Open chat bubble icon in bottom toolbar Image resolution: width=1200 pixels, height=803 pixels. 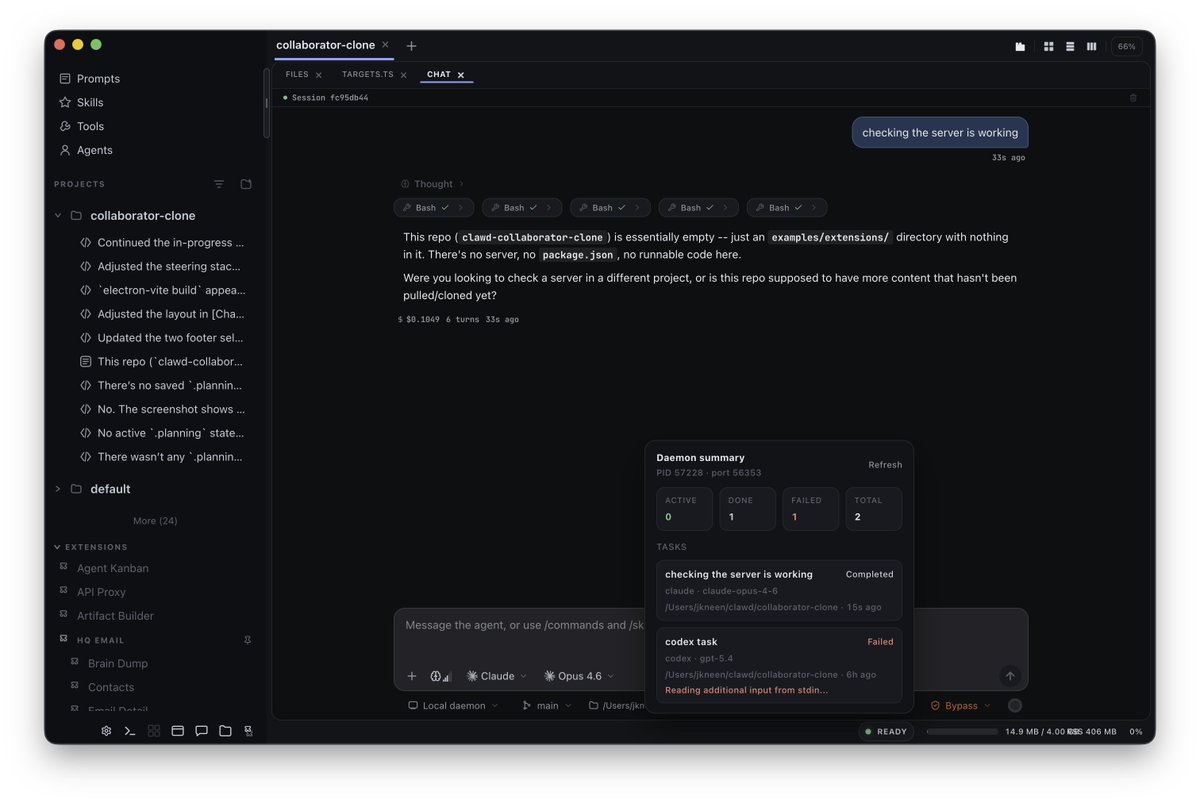tap(201, 731)
